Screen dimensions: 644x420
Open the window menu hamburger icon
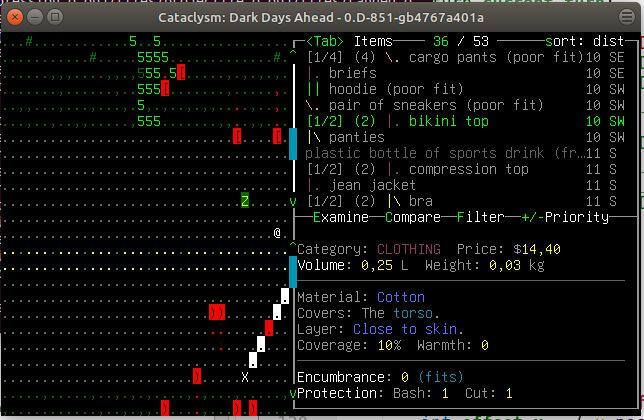tap(627, 17)
